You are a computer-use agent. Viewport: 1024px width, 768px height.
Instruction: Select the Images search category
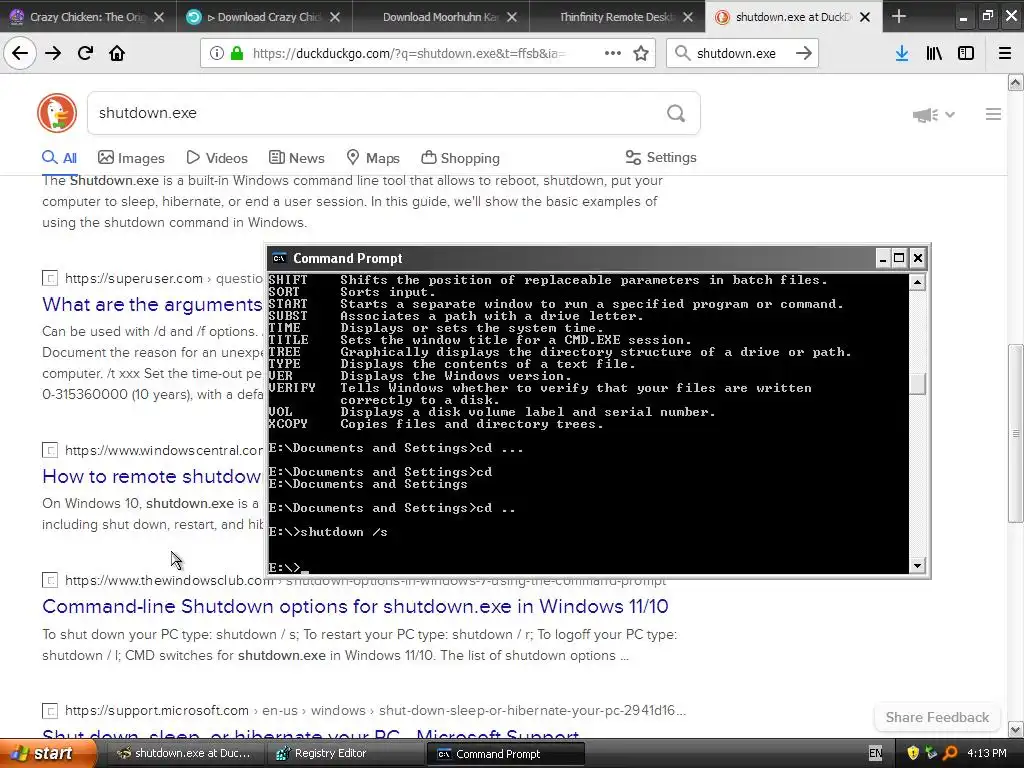(131, 158)
